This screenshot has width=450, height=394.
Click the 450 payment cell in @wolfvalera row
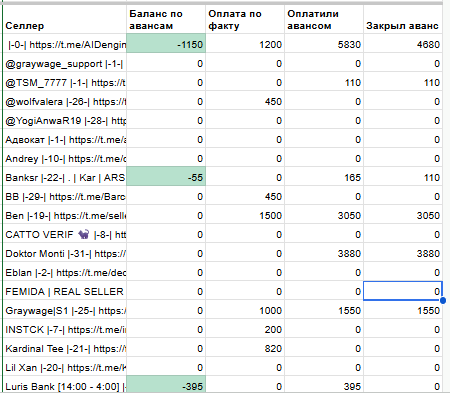(245, 100)
